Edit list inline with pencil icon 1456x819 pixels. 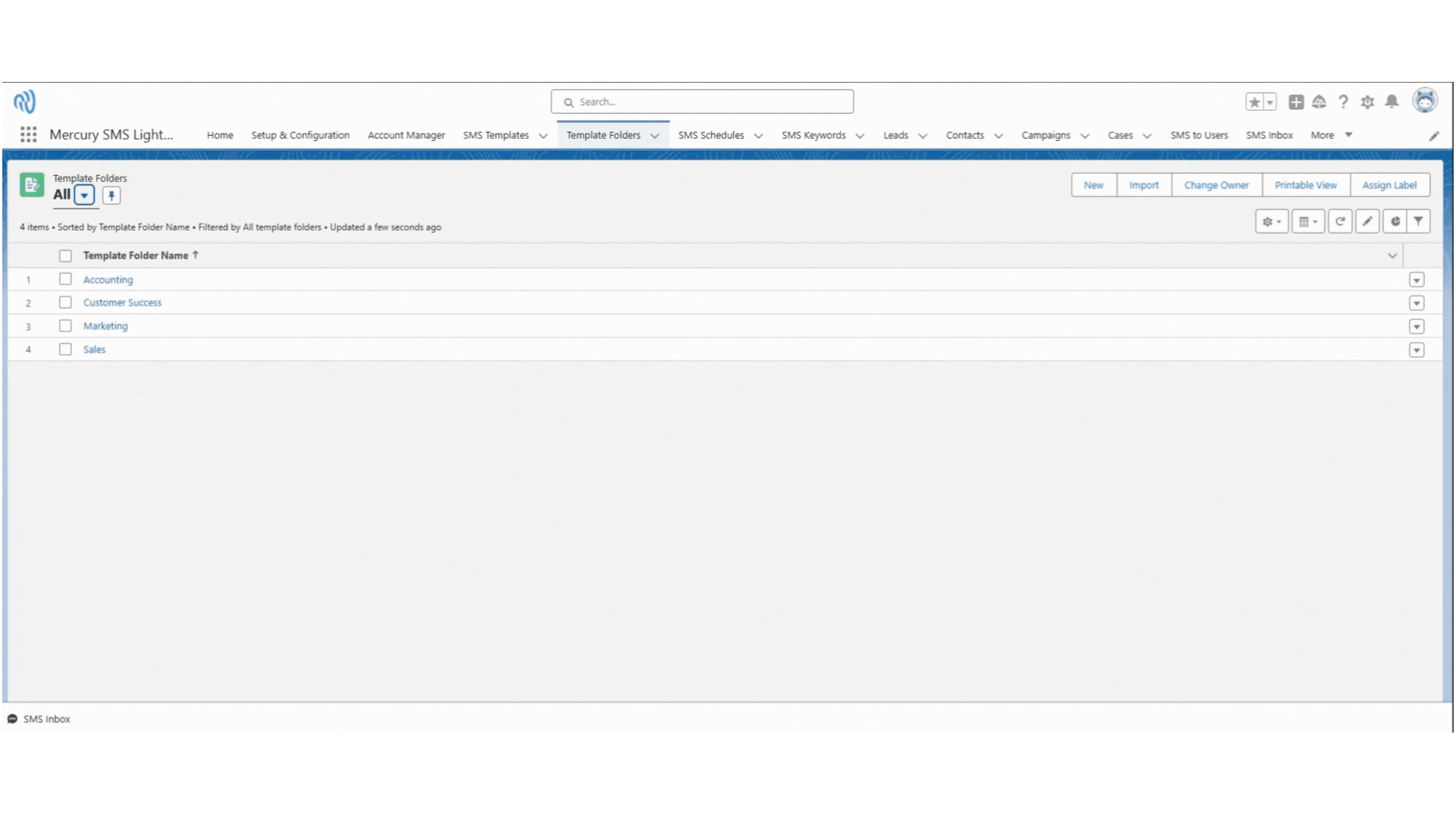[x=1367, y=221]
